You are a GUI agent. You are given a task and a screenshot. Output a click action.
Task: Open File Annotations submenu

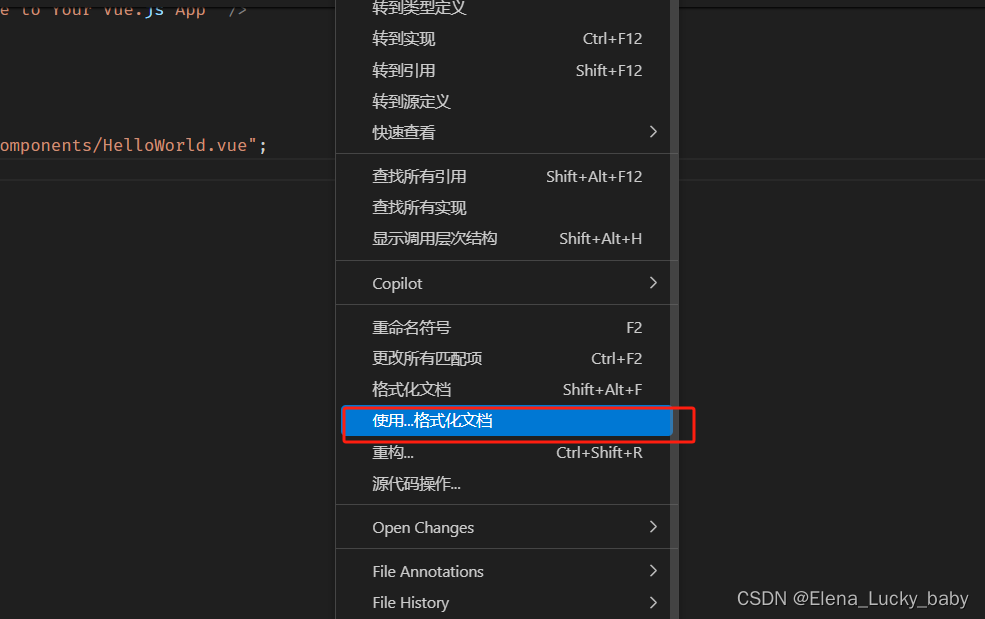(x=506, y=572)
